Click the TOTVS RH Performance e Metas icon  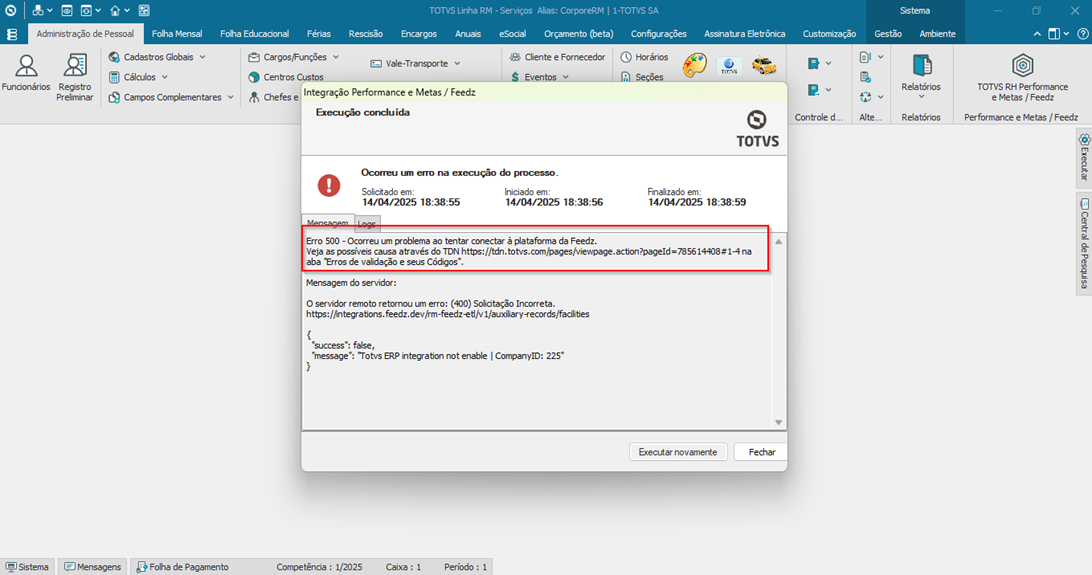(1022, 65)
